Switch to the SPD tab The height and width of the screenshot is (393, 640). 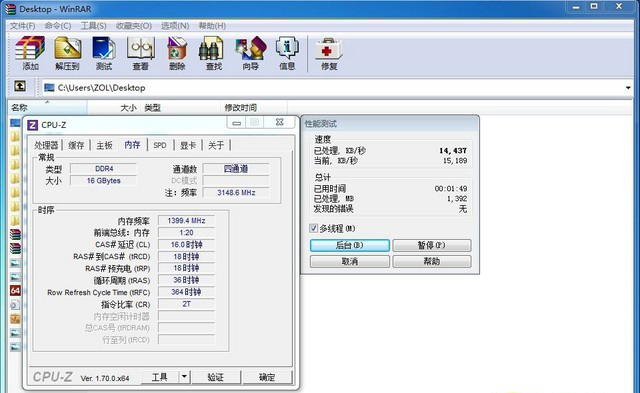pos(160,145)
